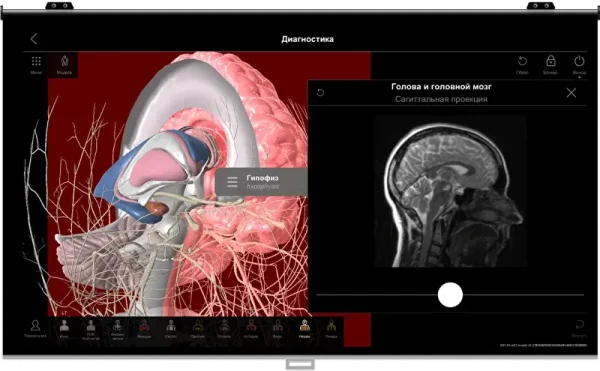The width and height of the screenshot is (600, 371).
Task: Toggle the Скелет skeleton layer
Action: click(171, 329)
